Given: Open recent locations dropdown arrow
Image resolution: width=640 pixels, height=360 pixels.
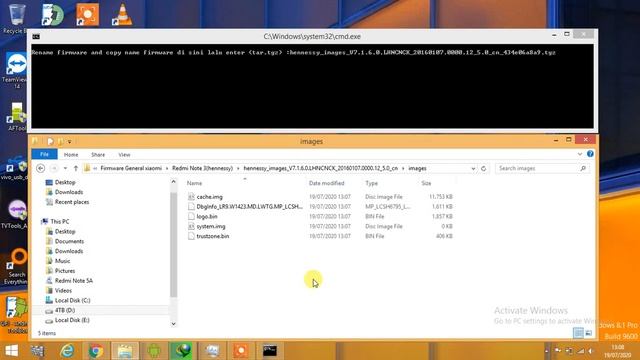Looking at the screenshot, I should (65, 168).
